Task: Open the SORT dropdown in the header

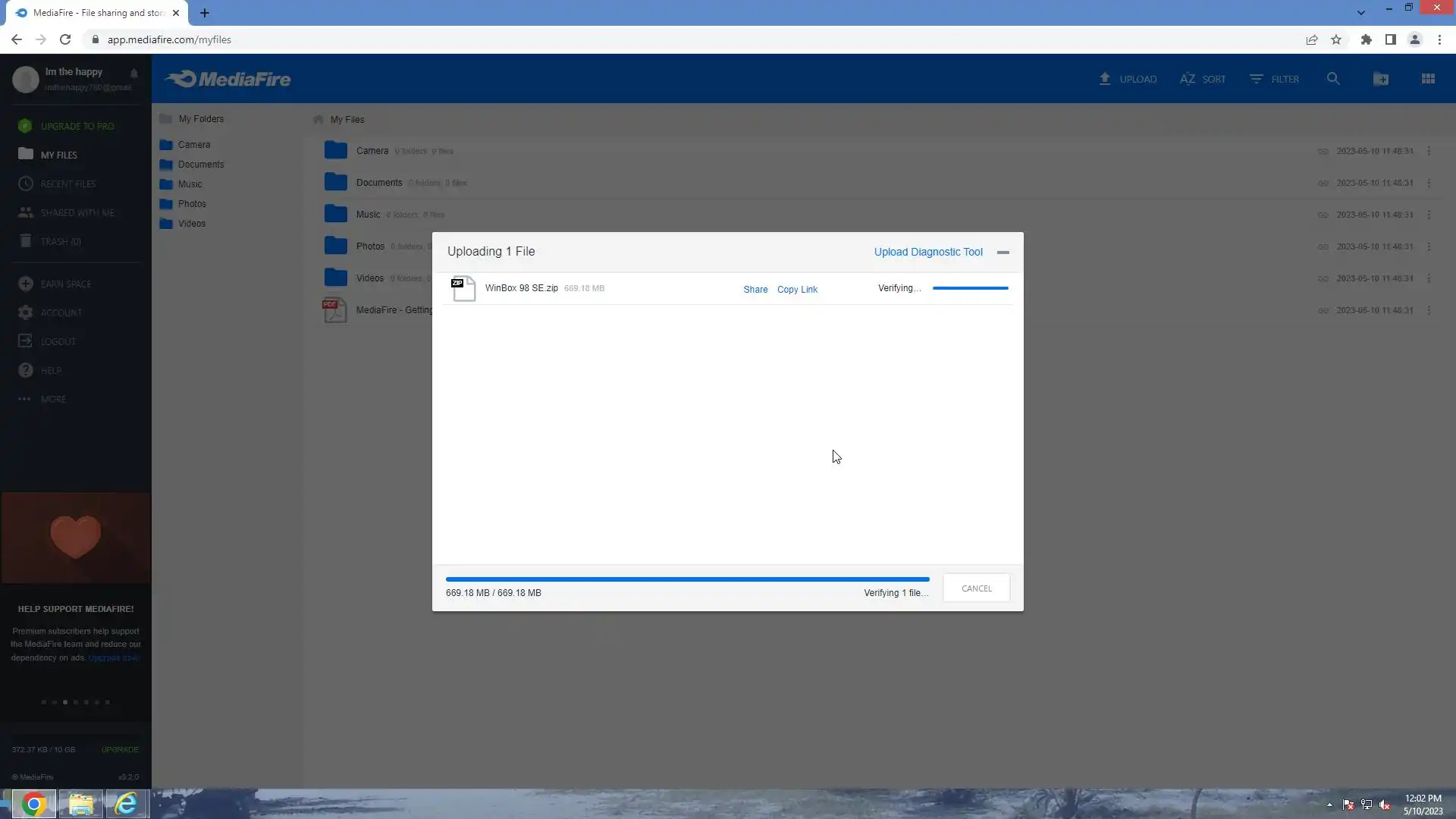Action: tap(1203, 79)
